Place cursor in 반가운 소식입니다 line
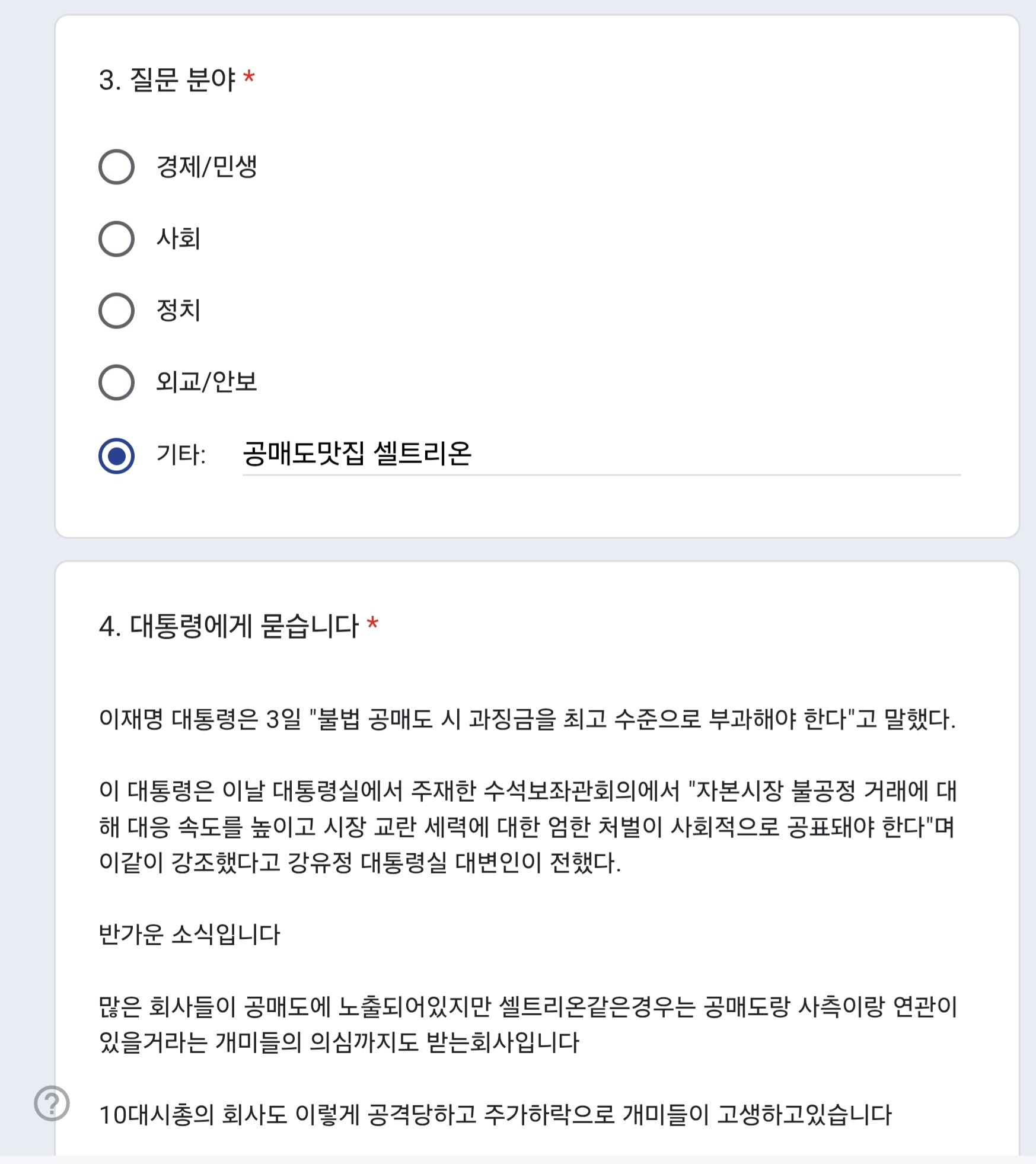 click(x=189, y=935)
